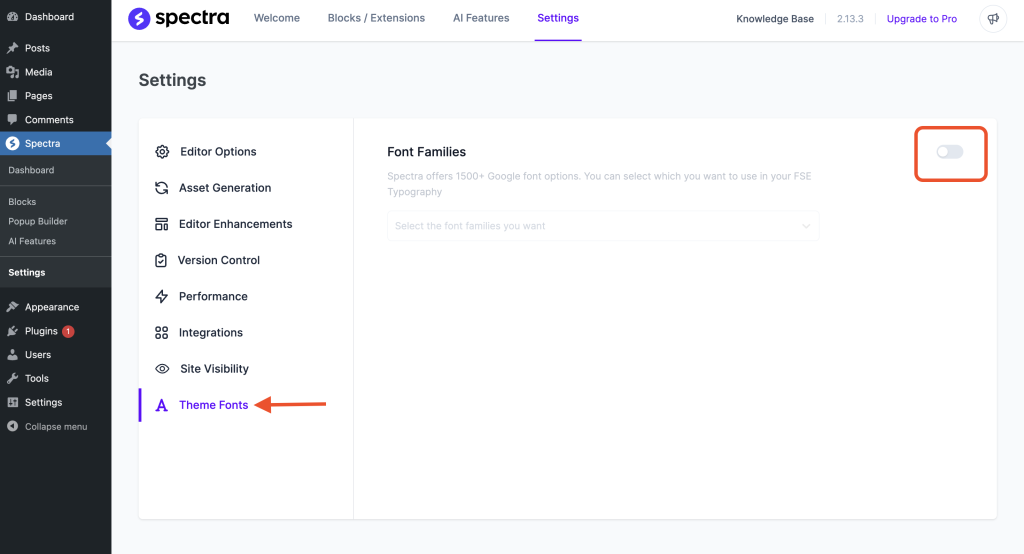Click the megaphone announcements icon
The width and height of the screenshot is (1024, 554).
tap(993, 19)
